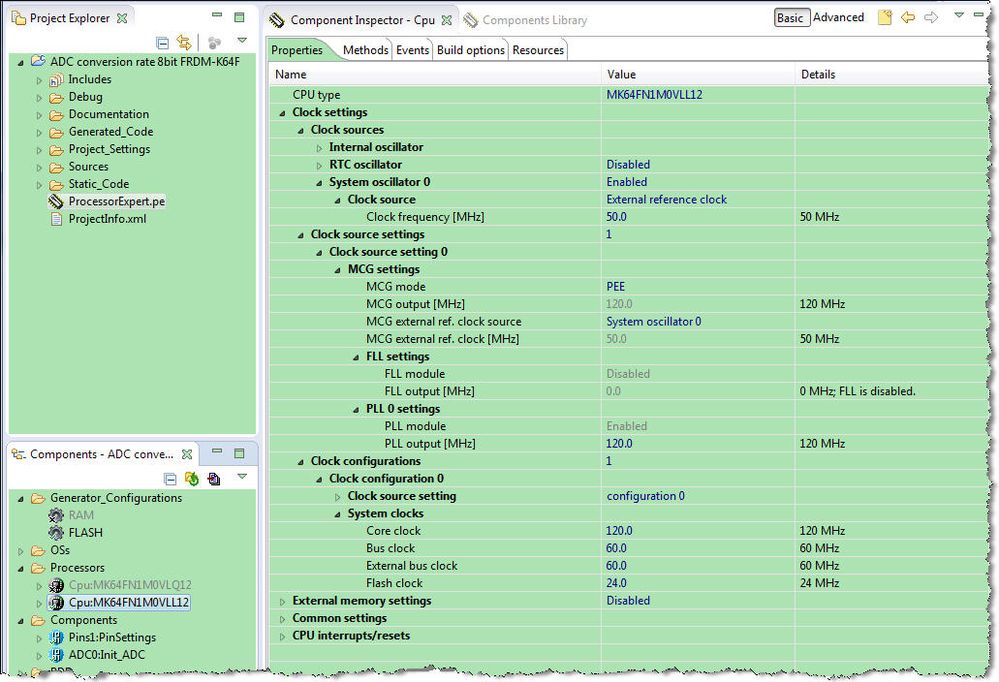Expand External memory settings group
Image resolution: width=999 pixels, height=682 pixels.
pyautogui.click(x=282, y=601)
